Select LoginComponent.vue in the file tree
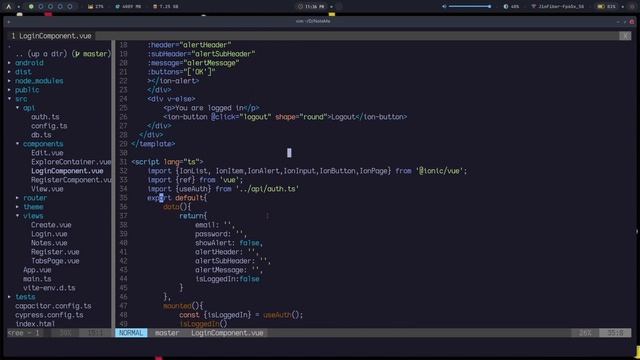 [x=67, y=171]
